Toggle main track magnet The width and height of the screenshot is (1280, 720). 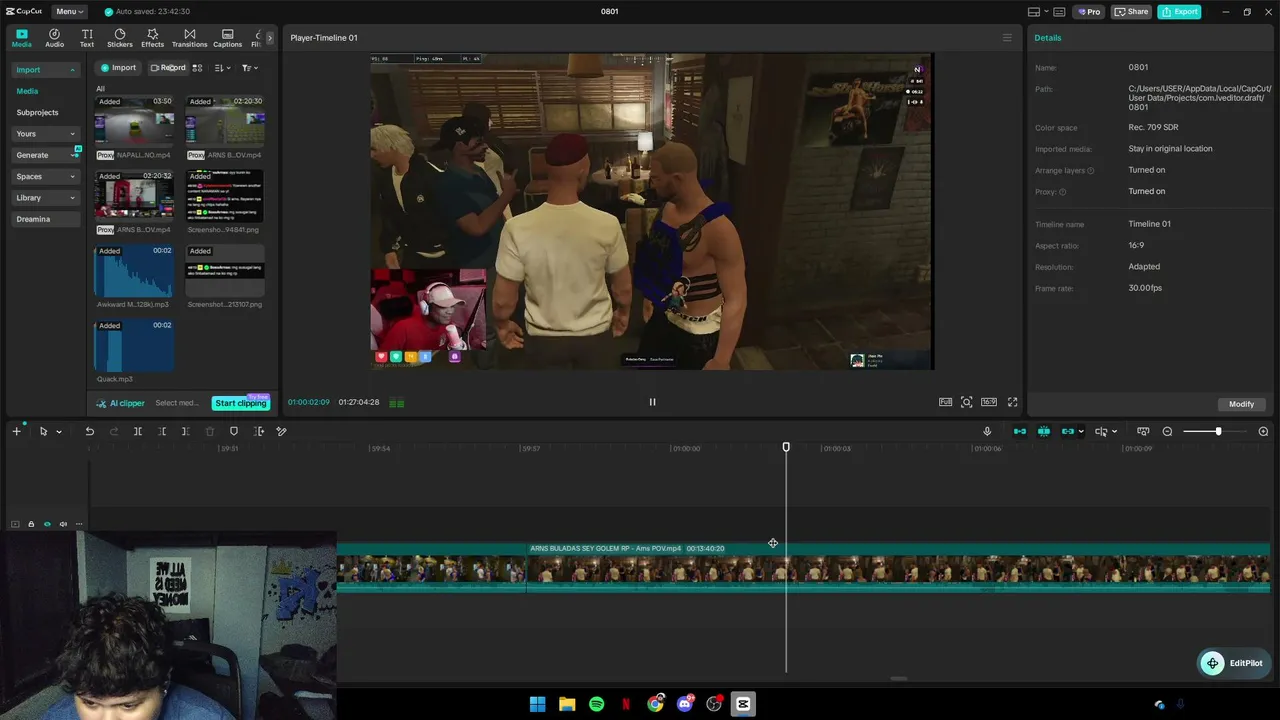coord(1020,431)
